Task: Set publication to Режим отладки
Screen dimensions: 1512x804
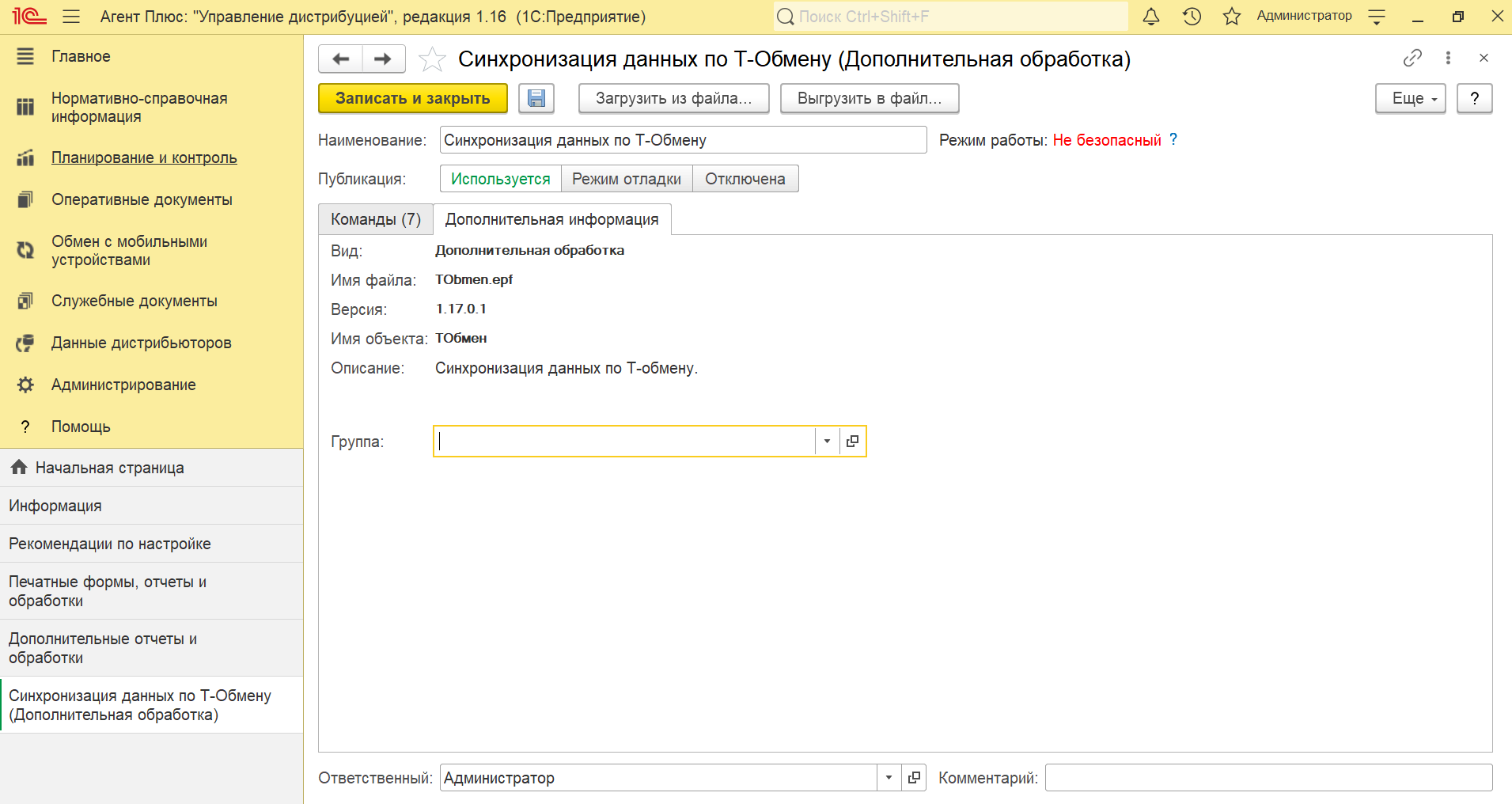Action: click(x=627, y=179)
